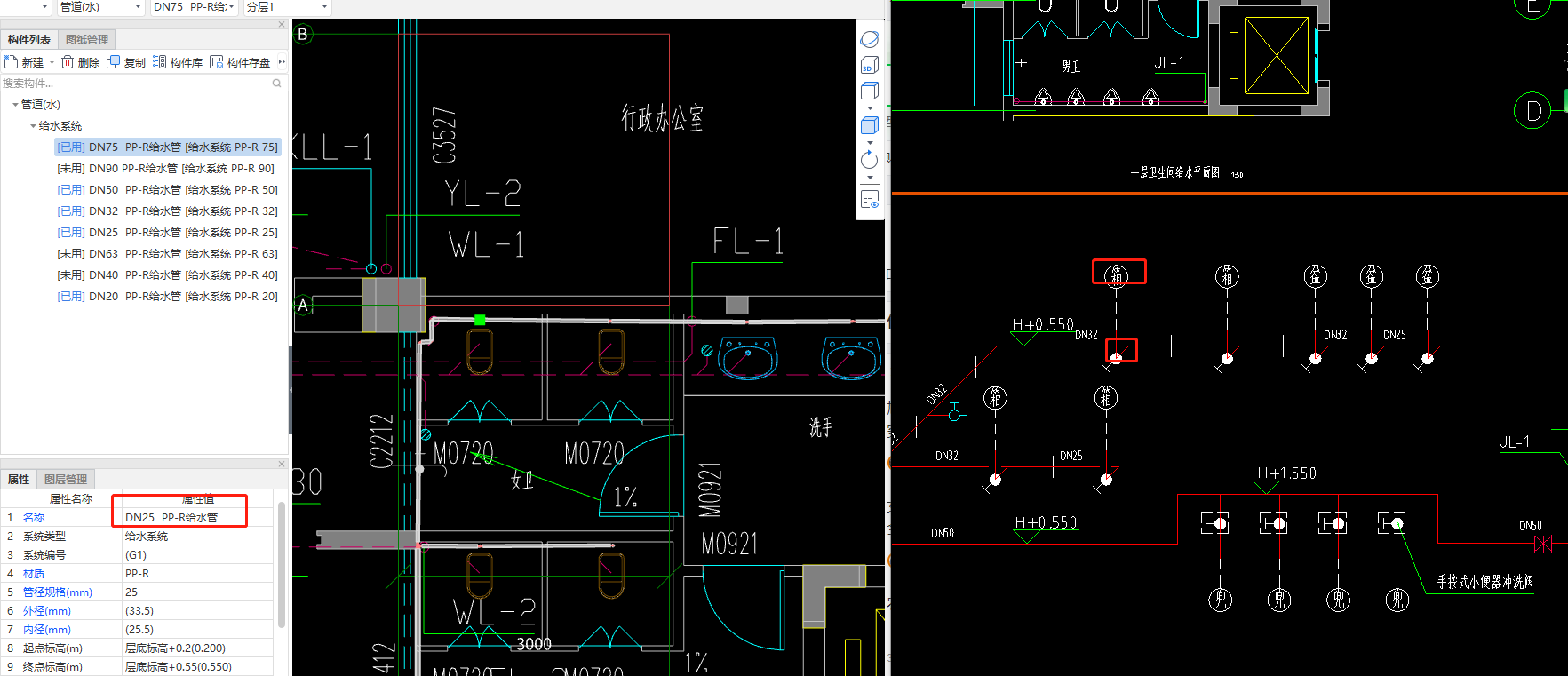
Task: Open dropdown under solid cube icon
Action: pyautogui.click(x=870, y=143)
